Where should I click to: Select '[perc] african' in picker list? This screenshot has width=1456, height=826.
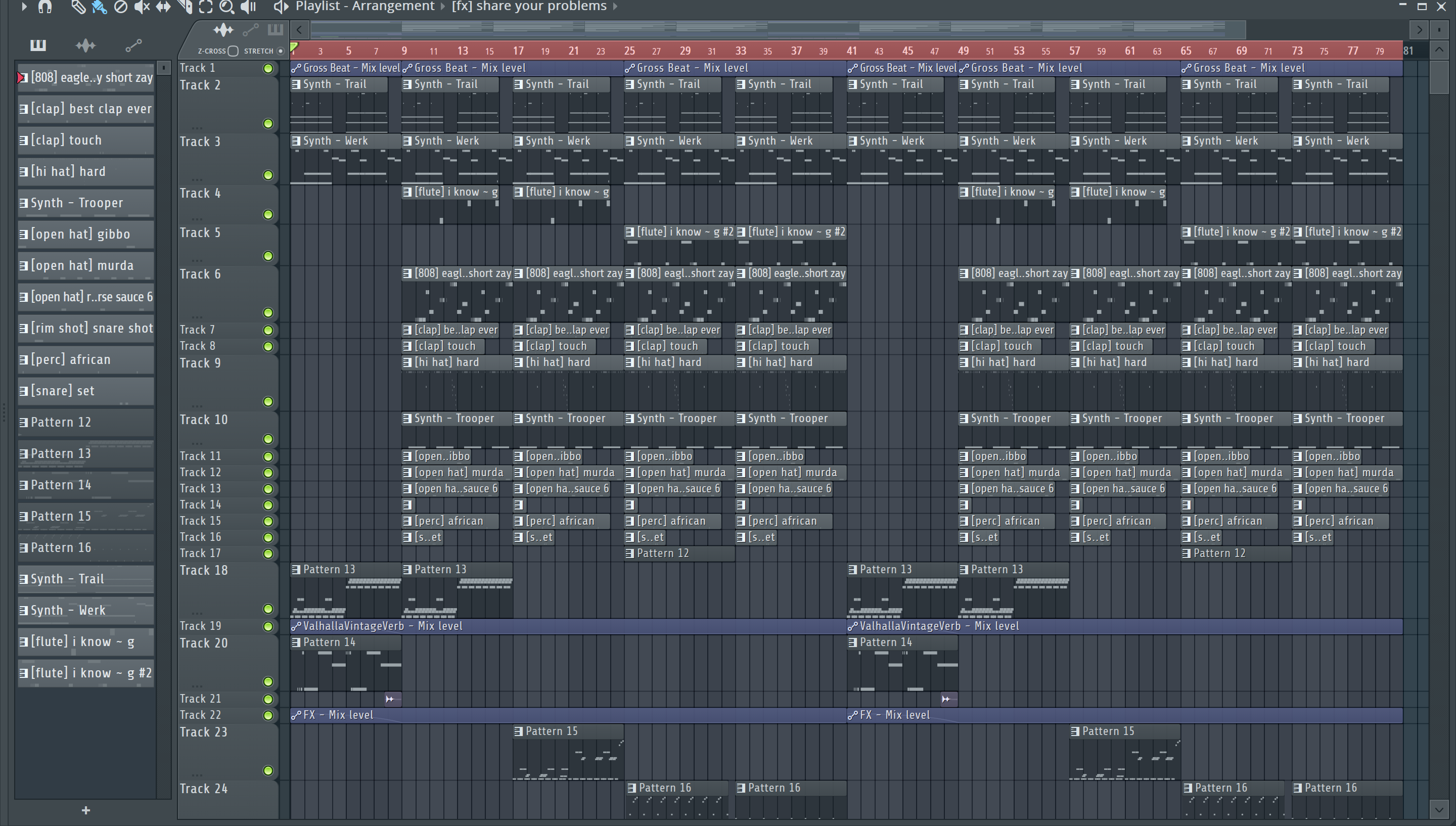[85, 360]
